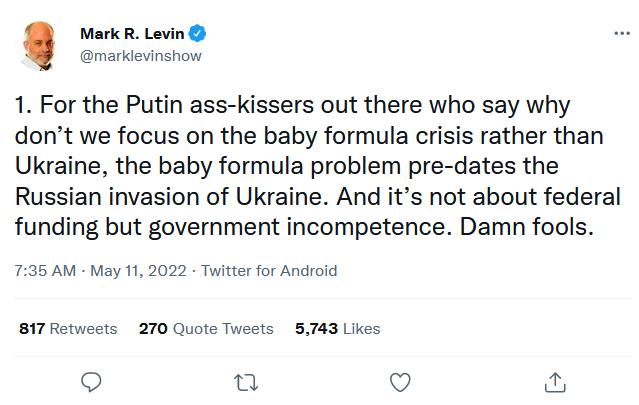639x405 pixels.
Task: Reply to the tweet via speech bubble icon
Action: [x=91, y=381]
